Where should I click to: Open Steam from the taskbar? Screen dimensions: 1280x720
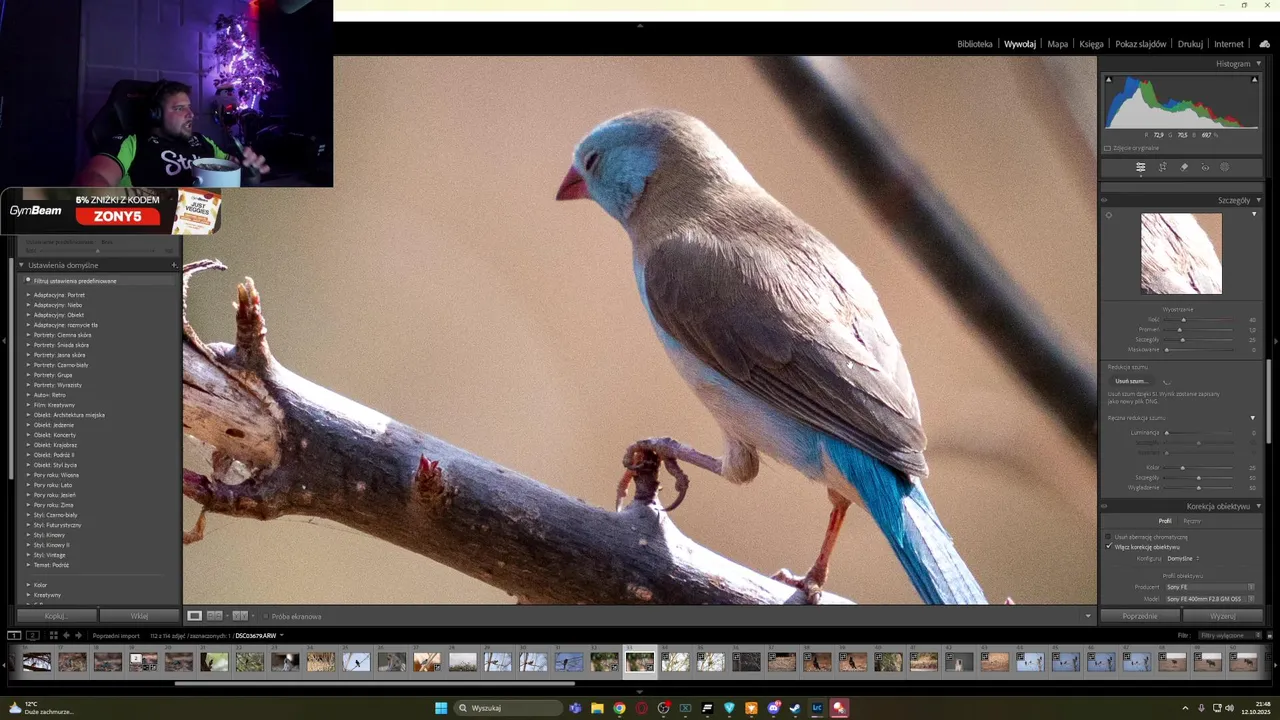pos(795,708)
